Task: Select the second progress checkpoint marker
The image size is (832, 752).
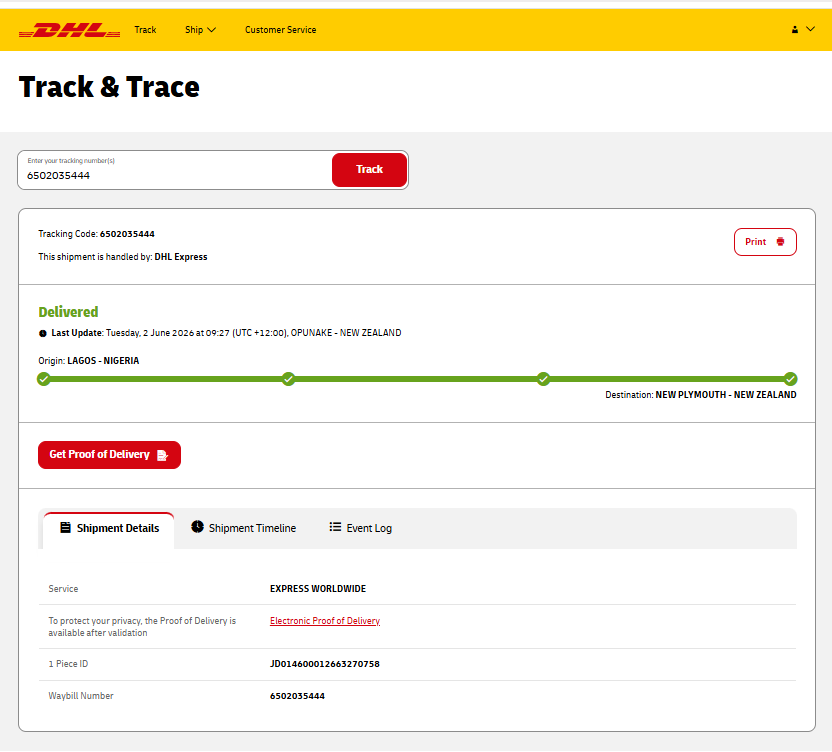Action: [288, 379]
